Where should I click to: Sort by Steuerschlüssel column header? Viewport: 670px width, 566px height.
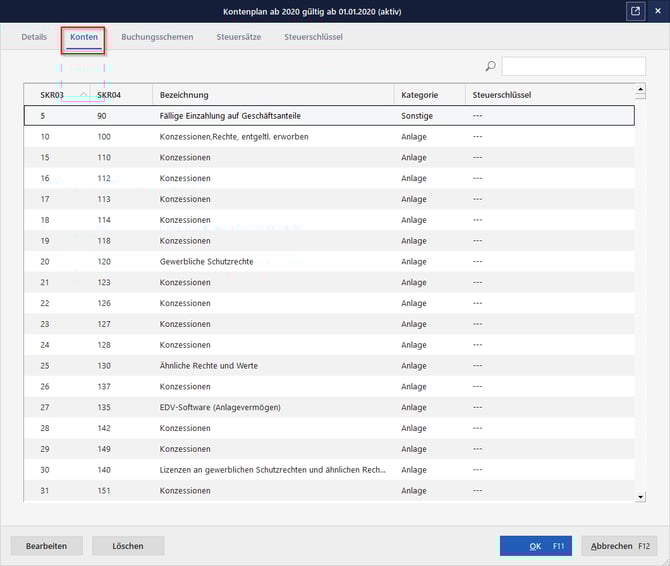(550, 95)
